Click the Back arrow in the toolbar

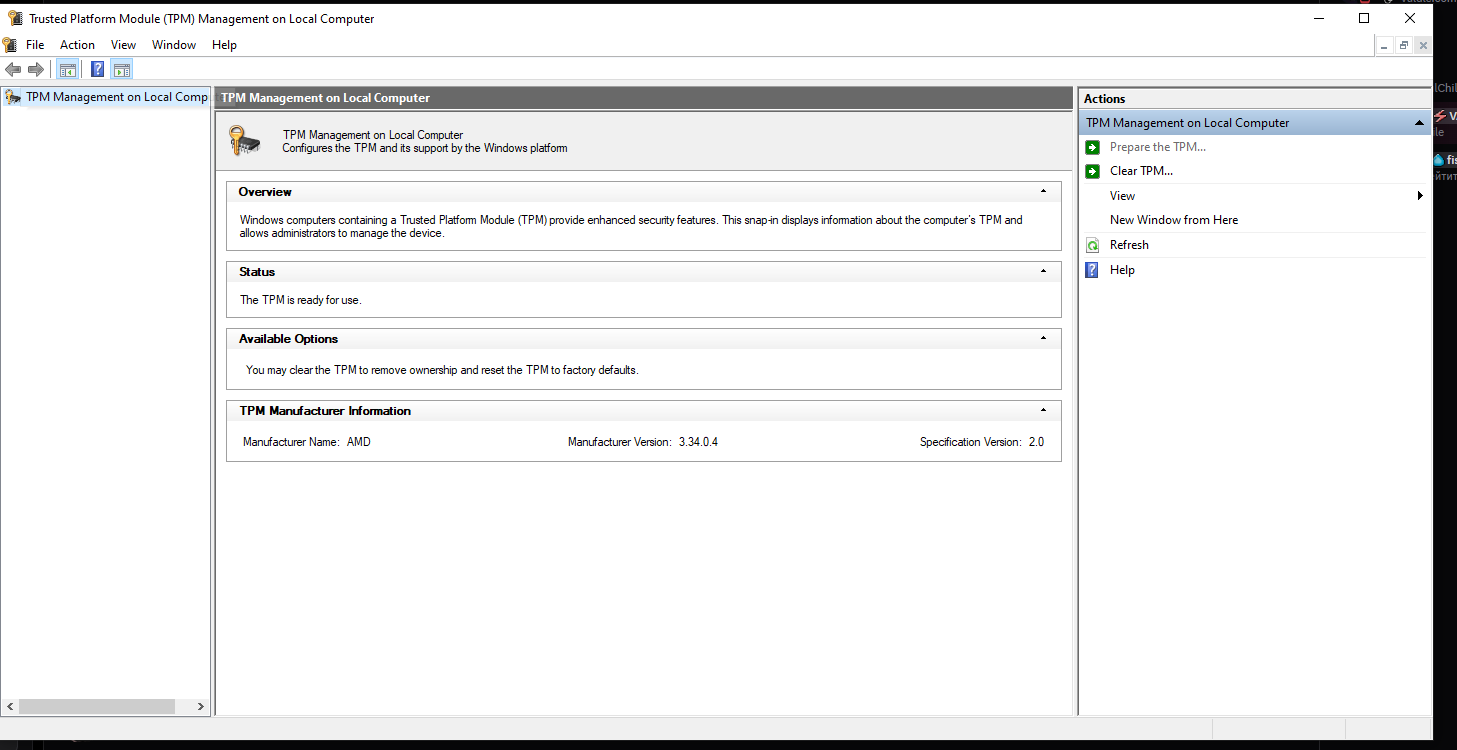tap(13, 70)
